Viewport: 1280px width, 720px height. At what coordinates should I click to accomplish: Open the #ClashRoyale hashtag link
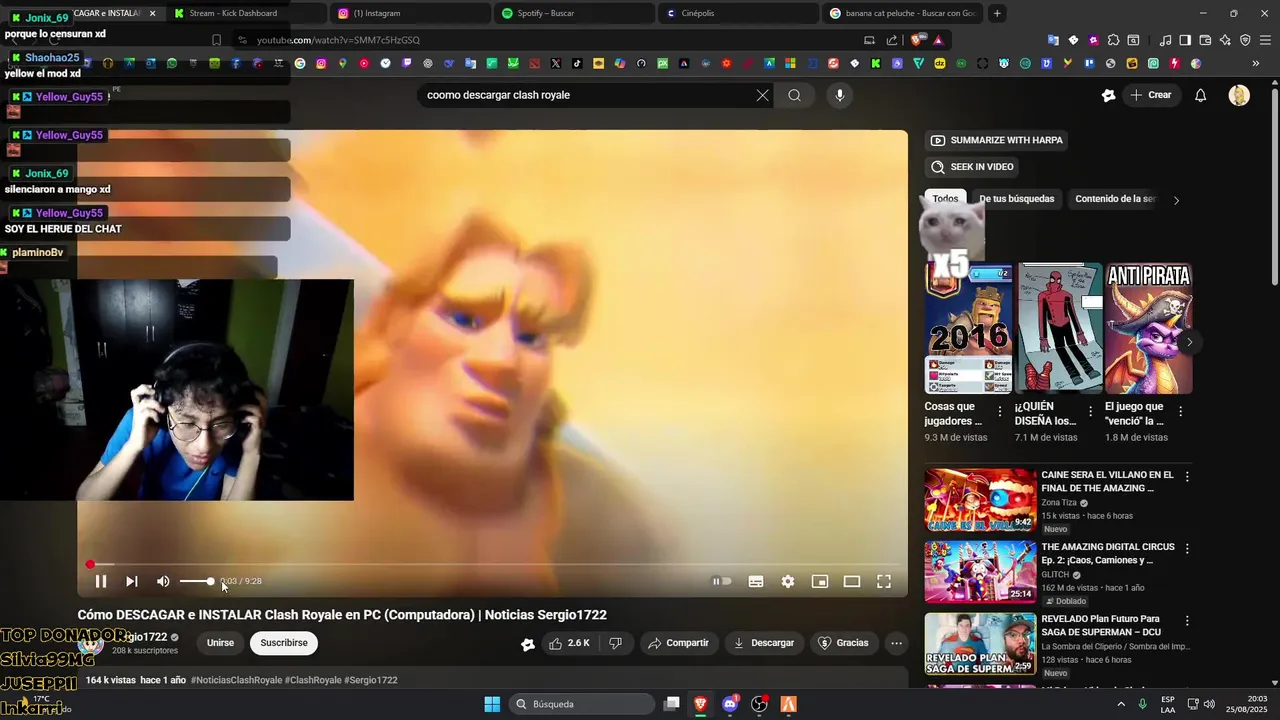(x=313, y=680)
